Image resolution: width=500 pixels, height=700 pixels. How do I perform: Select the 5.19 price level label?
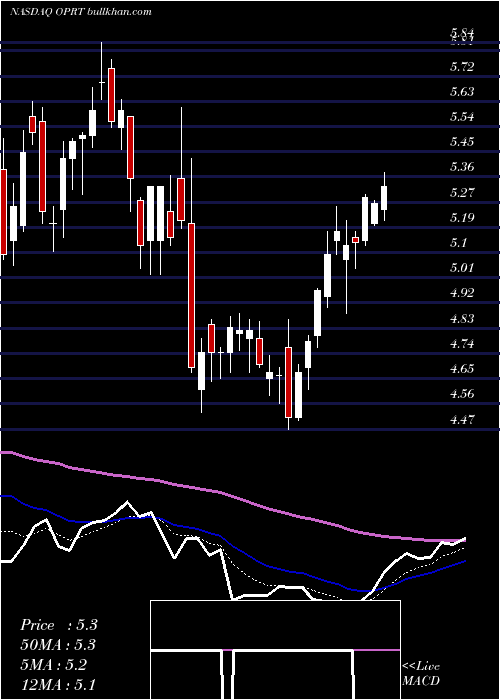click(462, 218)
